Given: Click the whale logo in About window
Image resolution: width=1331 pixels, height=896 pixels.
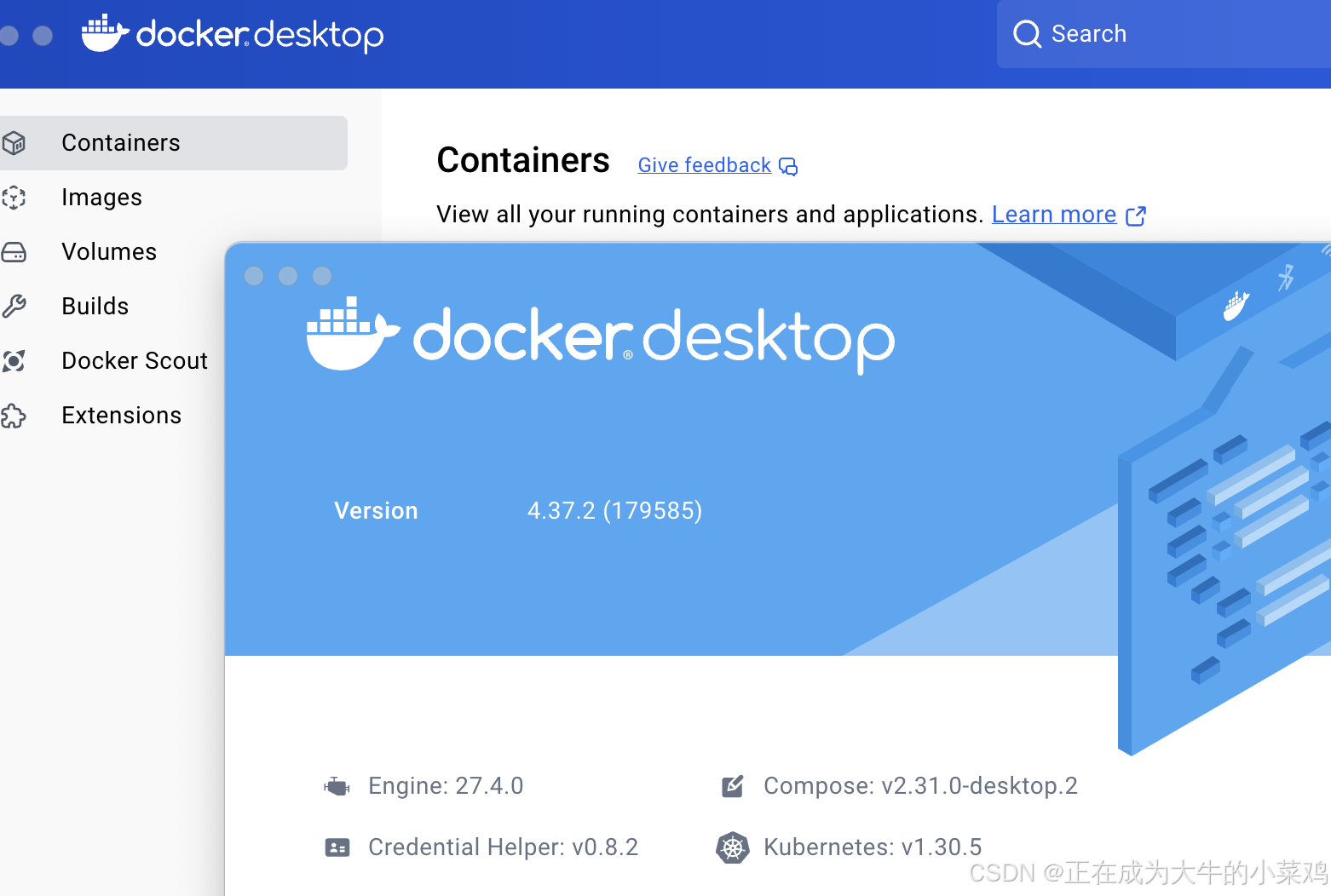Looking at the screenshot, I should click(x=352, y=334).
